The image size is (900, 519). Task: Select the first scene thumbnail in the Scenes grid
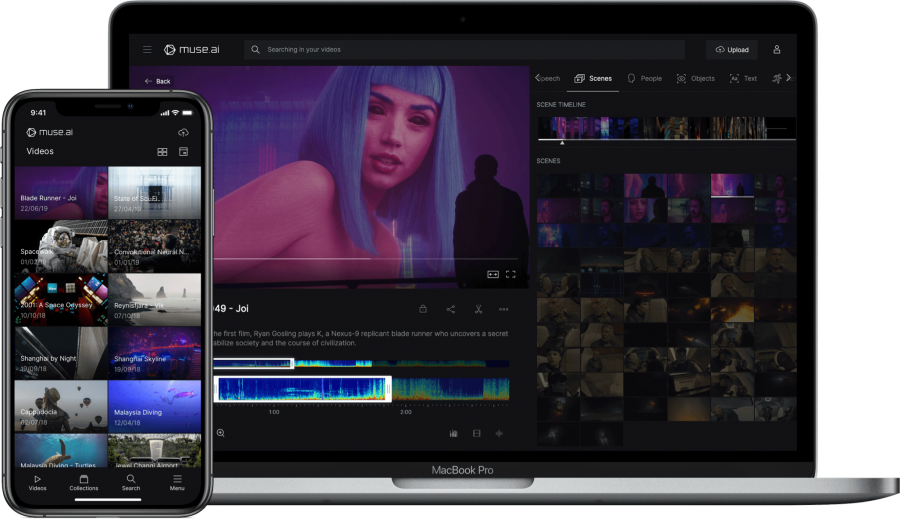pos(558,185)
